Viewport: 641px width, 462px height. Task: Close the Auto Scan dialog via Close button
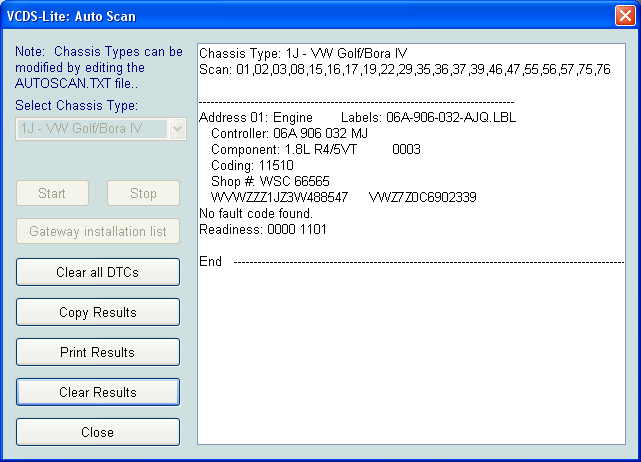click(98, 432)
